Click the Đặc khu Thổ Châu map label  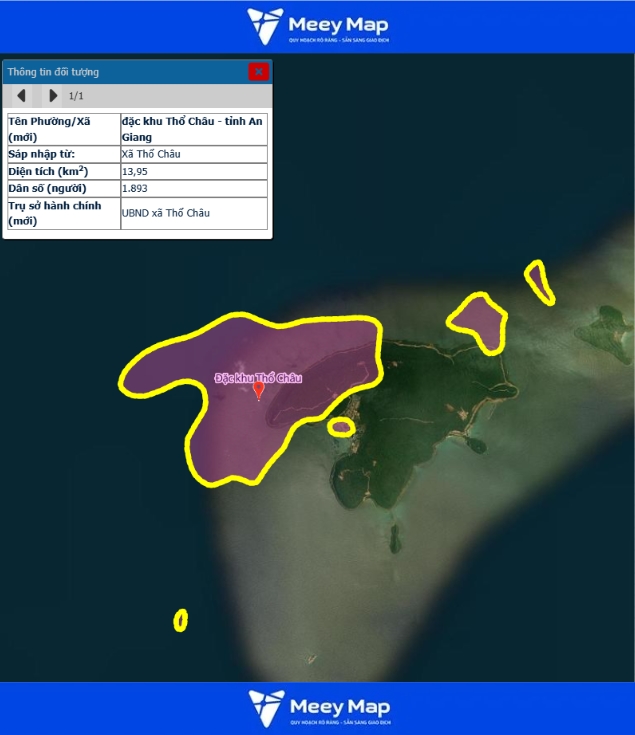(258, 377)
